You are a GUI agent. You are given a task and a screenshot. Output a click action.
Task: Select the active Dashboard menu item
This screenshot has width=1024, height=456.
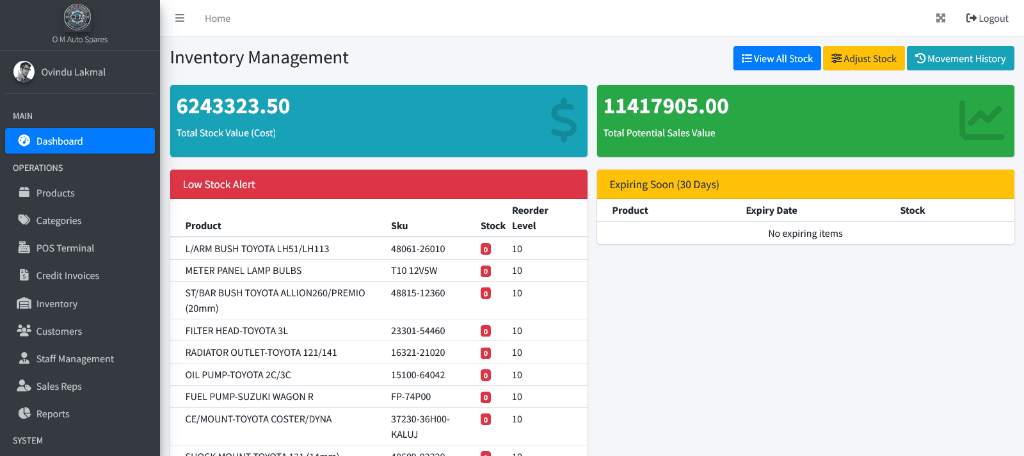80,141
